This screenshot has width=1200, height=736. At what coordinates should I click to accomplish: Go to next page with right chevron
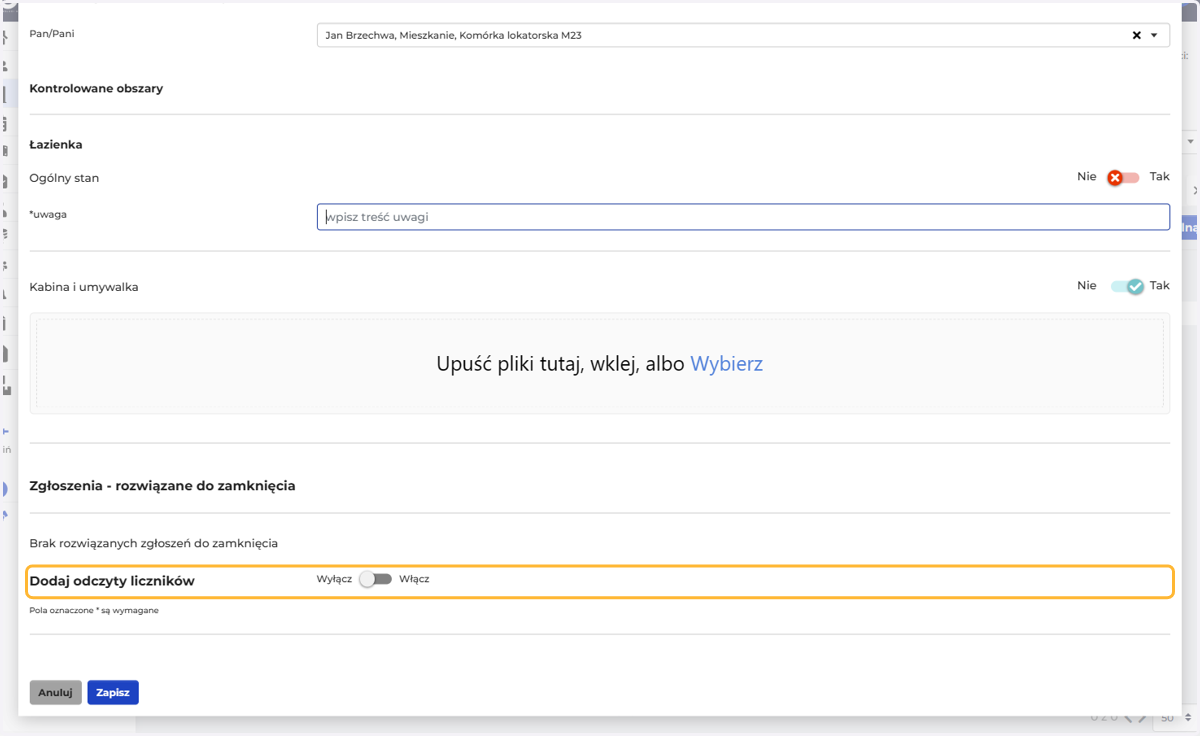coord(1143,717)
